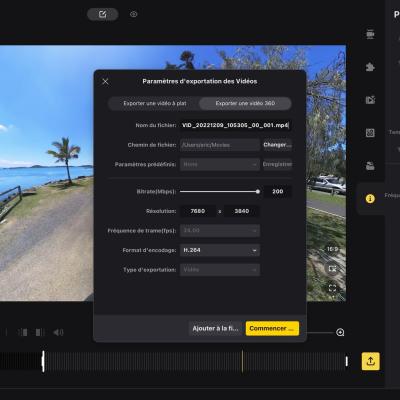The height and width of the screenshot is (400, 400).
Task: Click the yellow Commencer button
Action: (272, 328)
